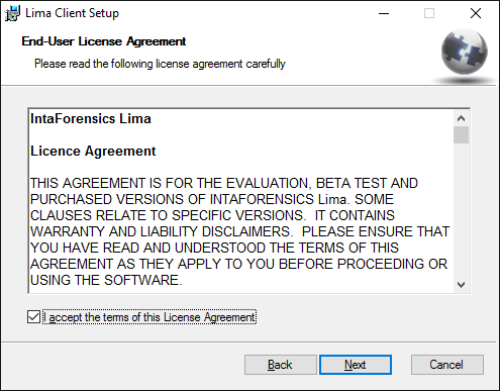Click the installer icon in the title bar
The width and height of the screenshot is (500, 391).
click(12, 13)
